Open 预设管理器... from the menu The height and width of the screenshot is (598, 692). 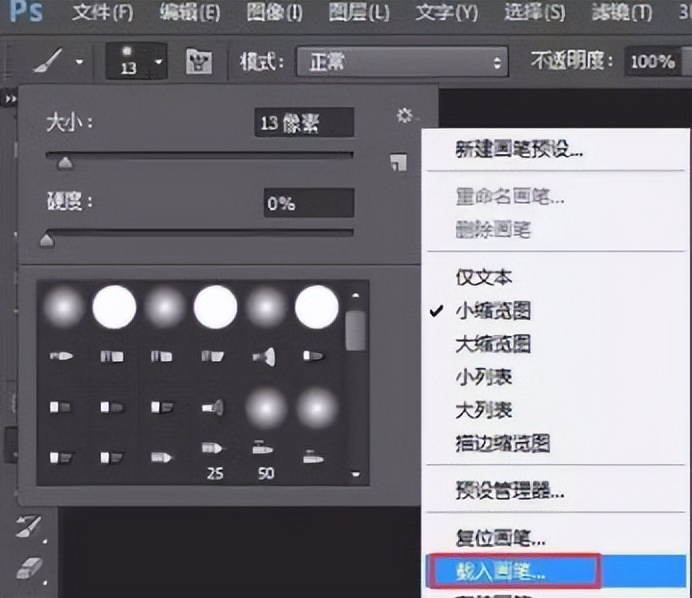coord(555,490)
